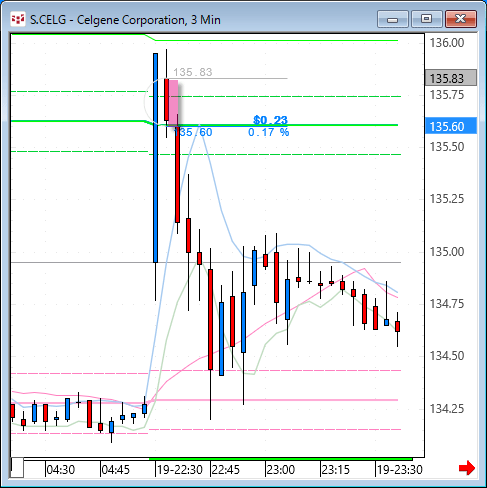Click the 136.00 price axis label

(x=447, y=43)
